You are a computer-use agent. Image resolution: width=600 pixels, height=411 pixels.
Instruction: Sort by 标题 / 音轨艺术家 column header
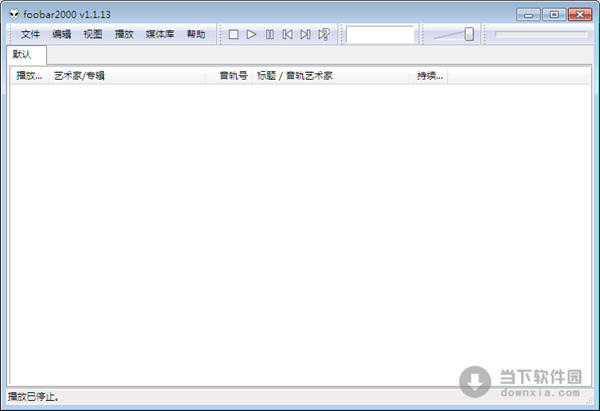[x=331, y=76]
